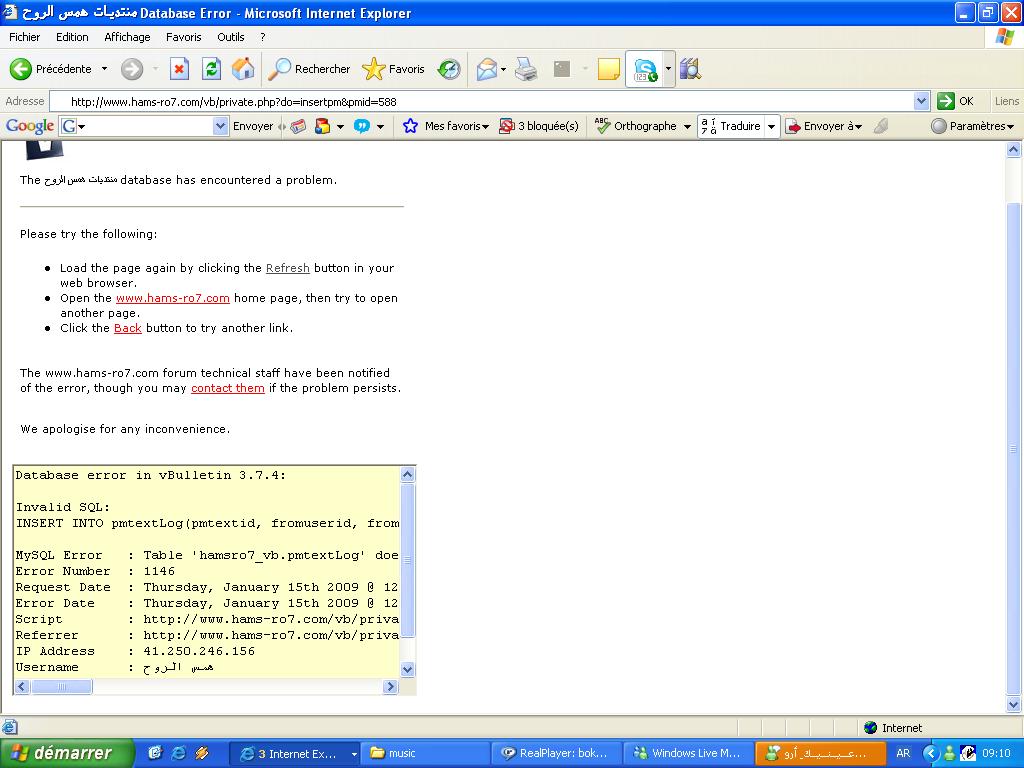Open the démarrer start button
This screenshot has width=1024, height=768.
pos(66,753)
